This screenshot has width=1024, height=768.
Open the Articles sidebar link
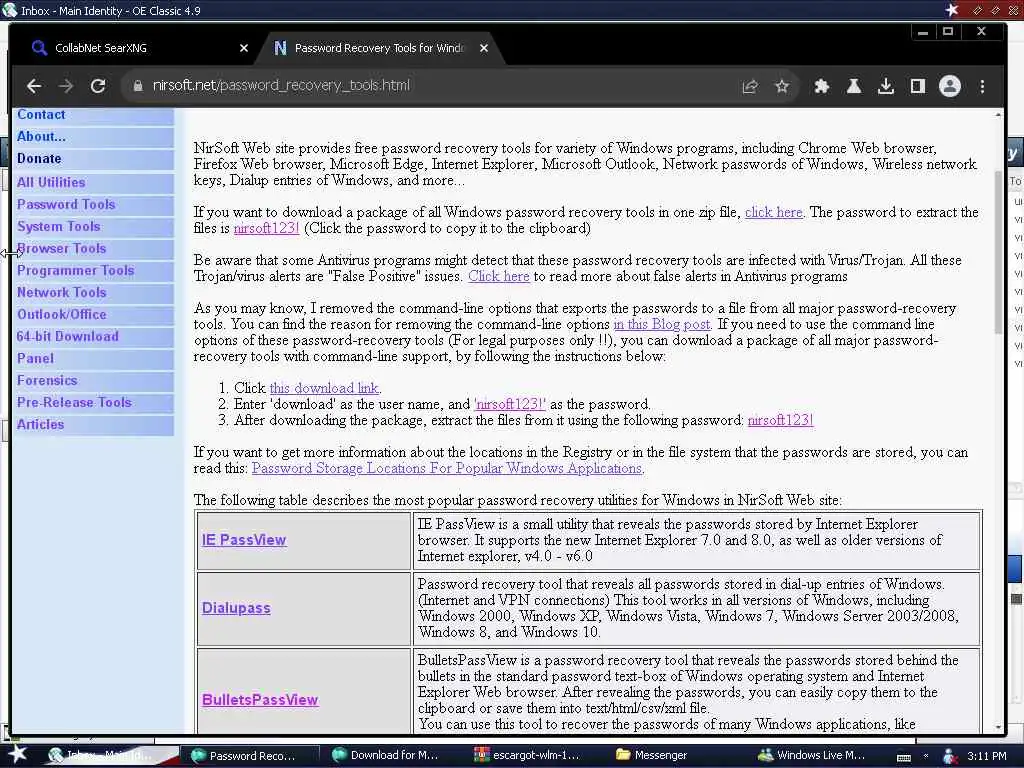click(x=40, y=424)
